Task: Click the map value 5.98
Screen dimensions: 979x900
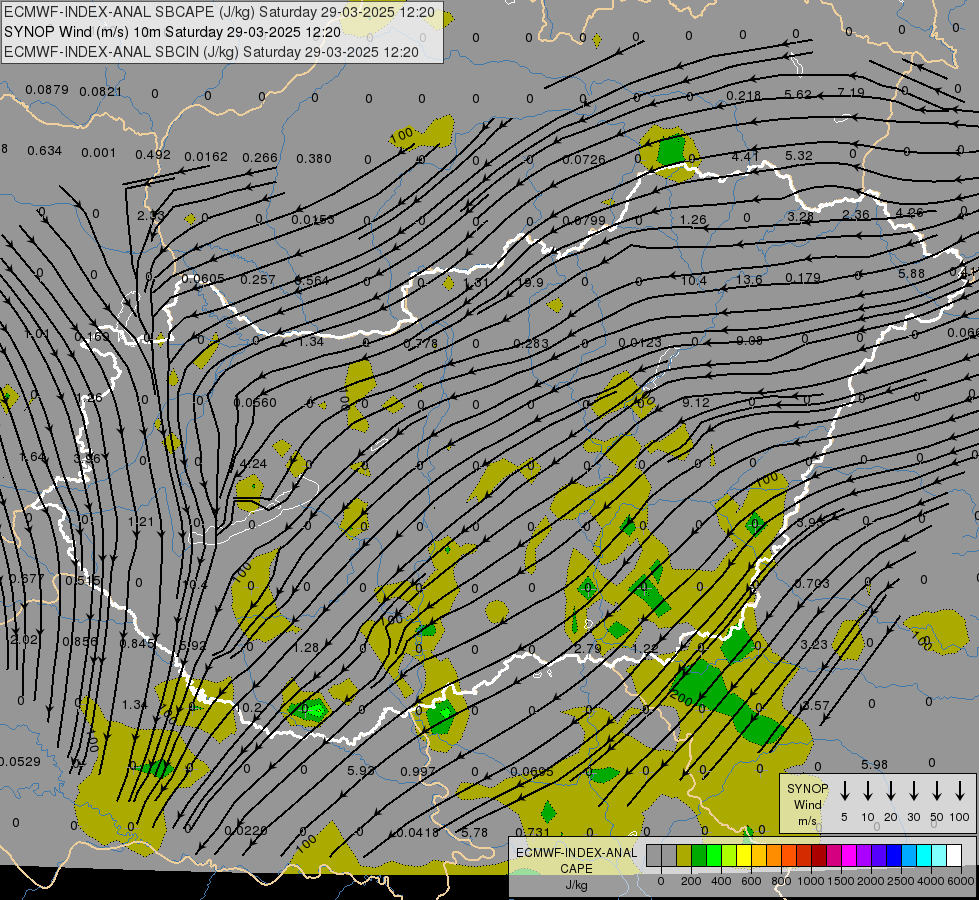Action: [x=874, y=764]
